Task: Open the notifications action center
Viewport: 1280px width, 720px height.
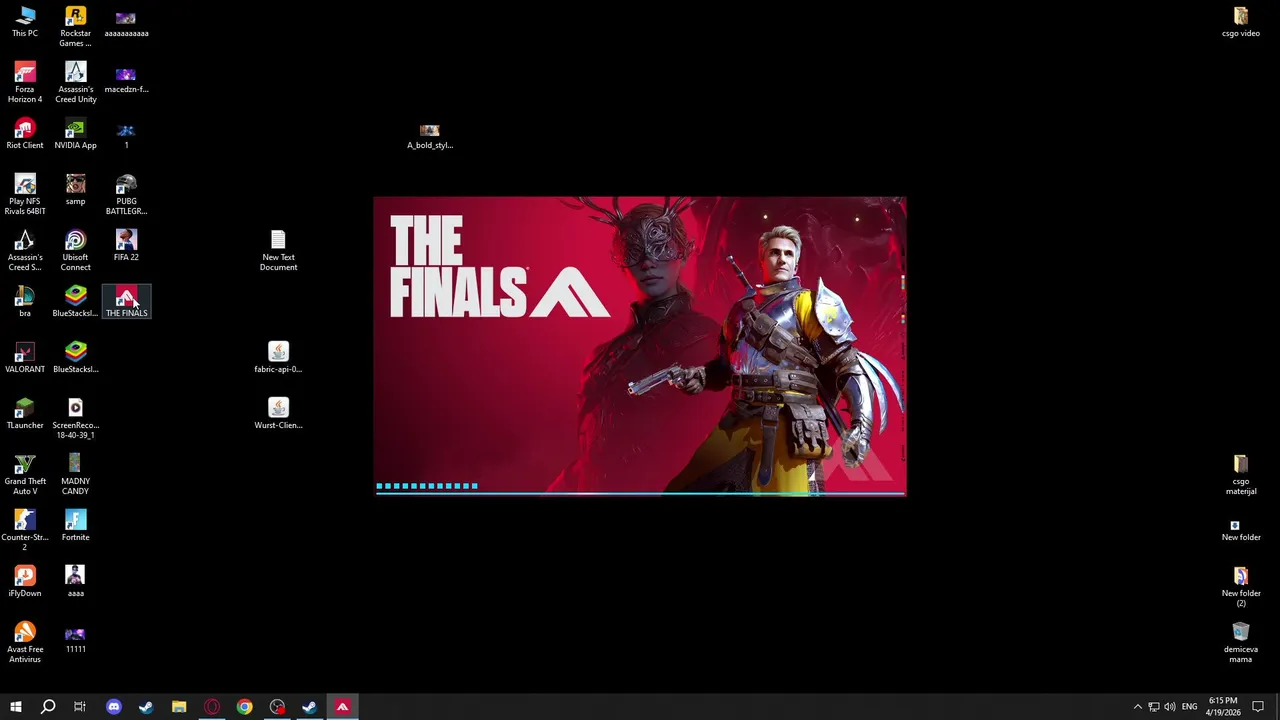Action: [1258, 707]
